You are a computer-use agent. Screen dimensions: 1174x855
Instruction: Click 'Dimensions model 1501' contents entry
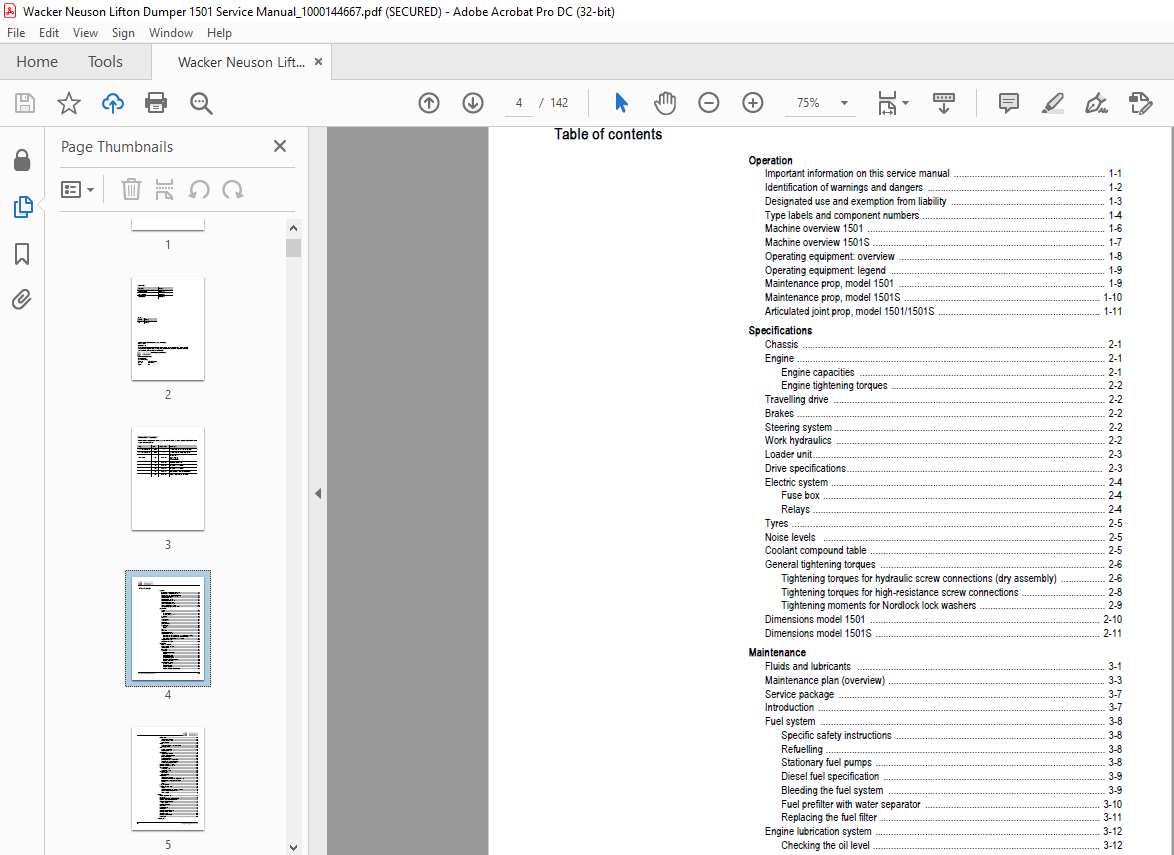tap(943, 619)
